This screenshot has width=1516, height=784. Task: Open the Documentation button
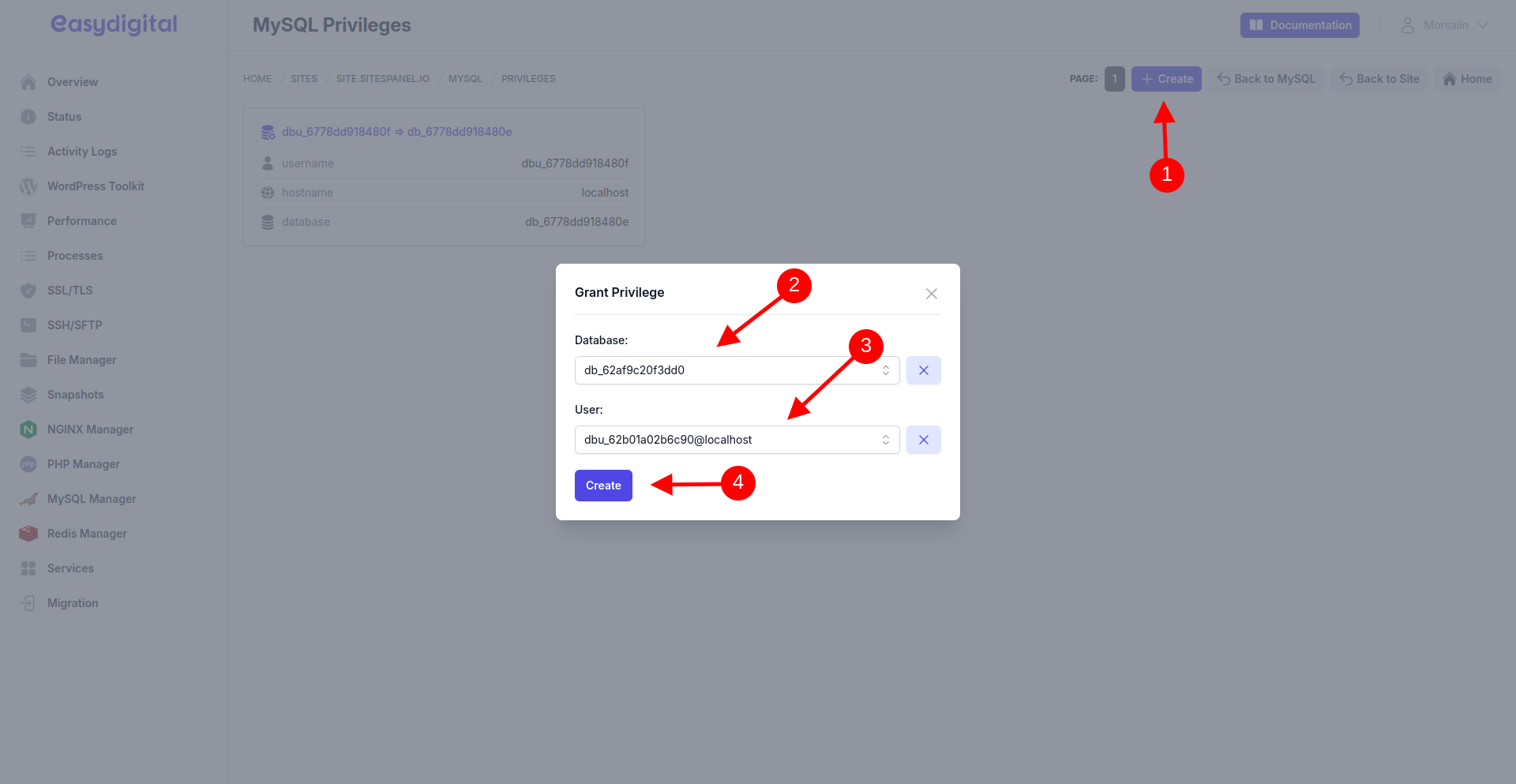point(1300,25)
